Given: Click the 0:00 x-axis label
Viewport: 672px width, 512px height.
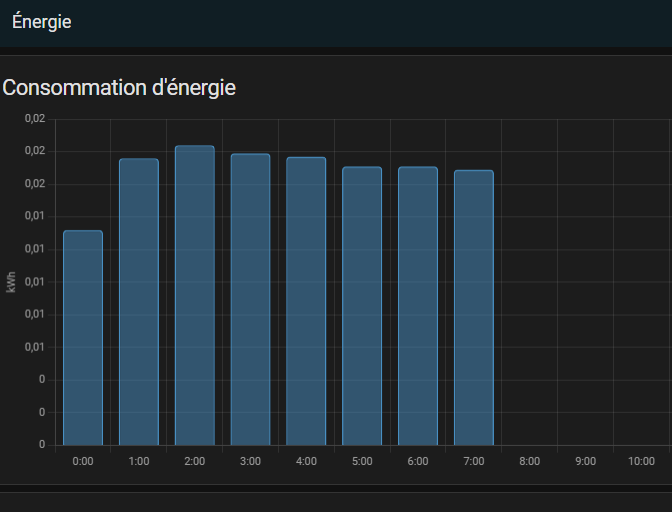Looking at the screenshot, I should click(83, 461).
